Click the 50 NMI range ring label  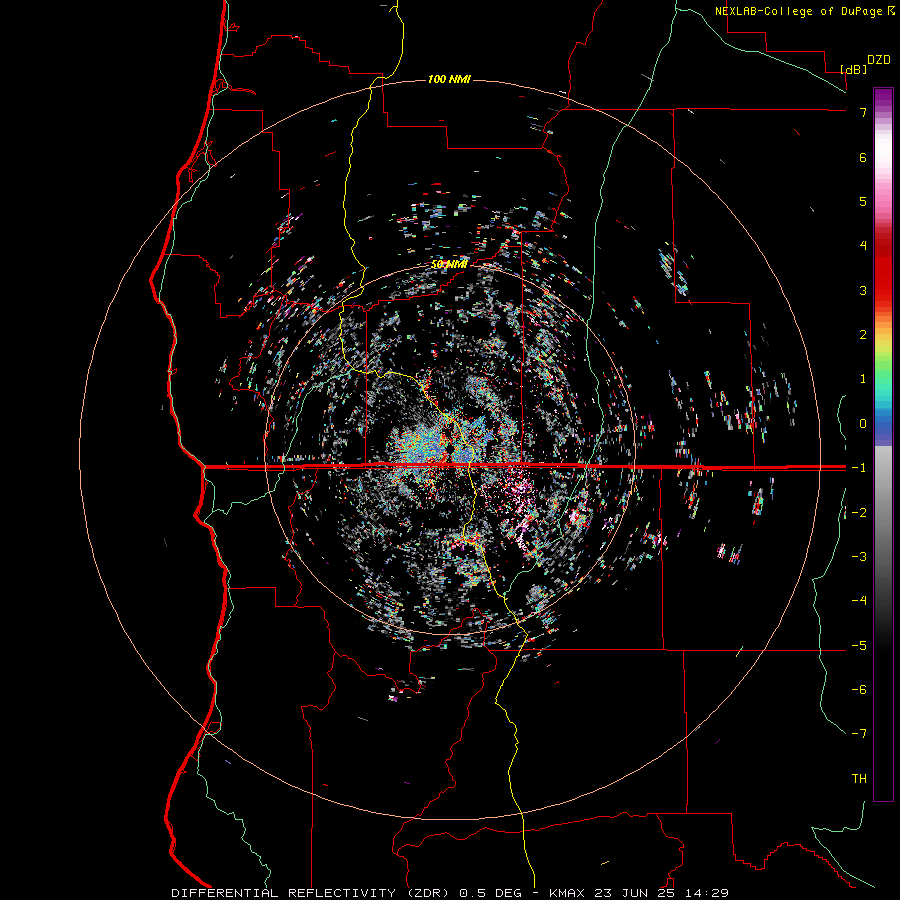pyautogui.click(x=449, y=264)
